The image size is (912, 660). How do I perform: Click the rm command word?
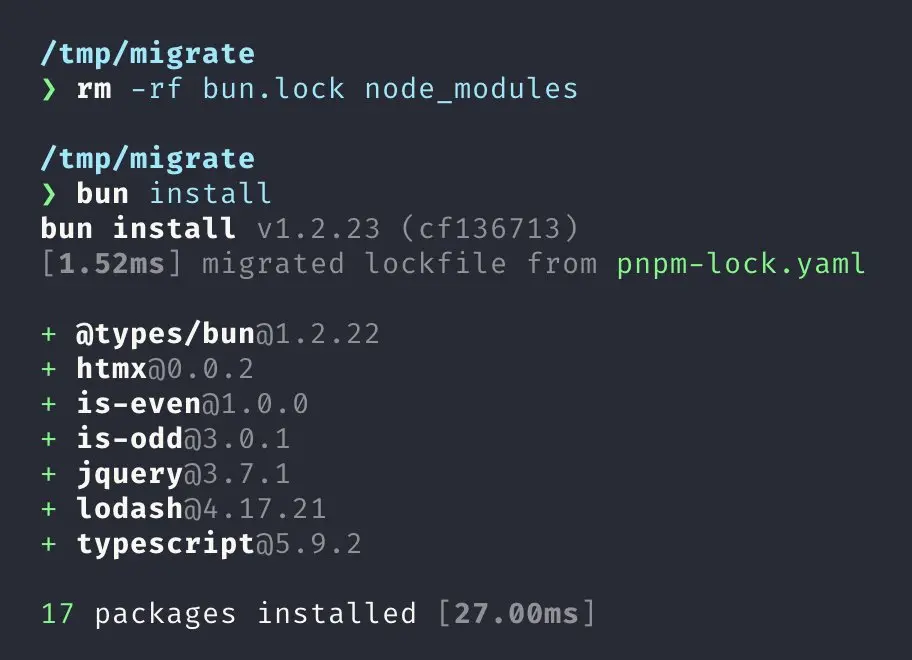[94, 90]
